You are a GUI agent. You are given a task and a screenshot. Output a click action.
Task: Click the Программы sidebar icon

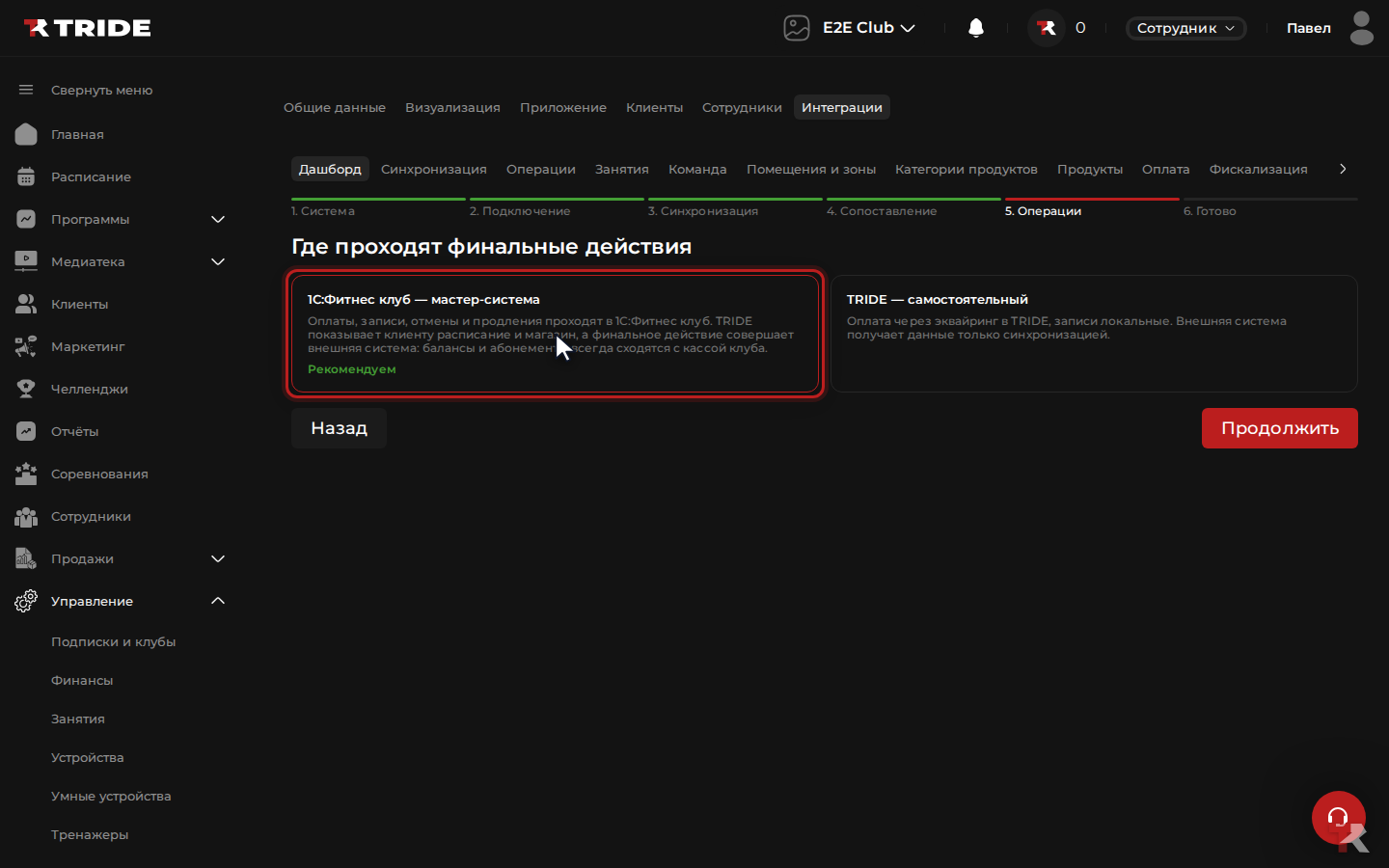click(26, 219)
